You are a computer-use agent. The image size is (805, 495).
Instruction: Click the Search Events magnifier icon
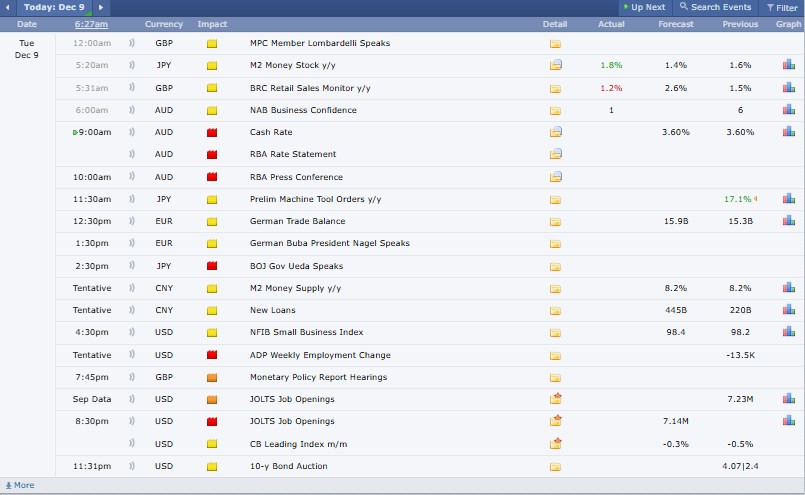(x=684, y=7)
